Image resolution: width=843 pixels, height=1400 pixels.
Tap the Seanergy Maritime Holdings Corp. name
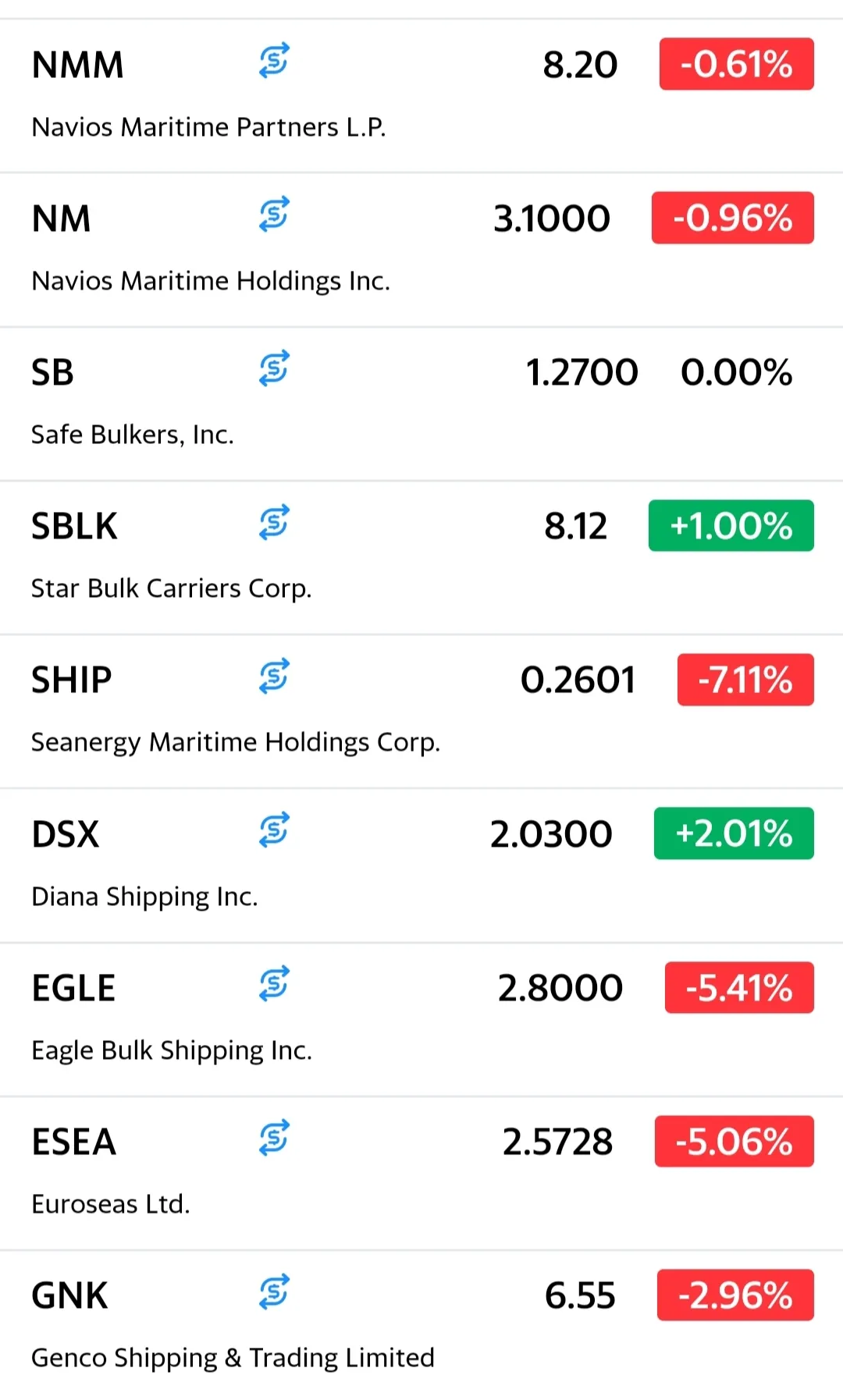tap(236, 742)
